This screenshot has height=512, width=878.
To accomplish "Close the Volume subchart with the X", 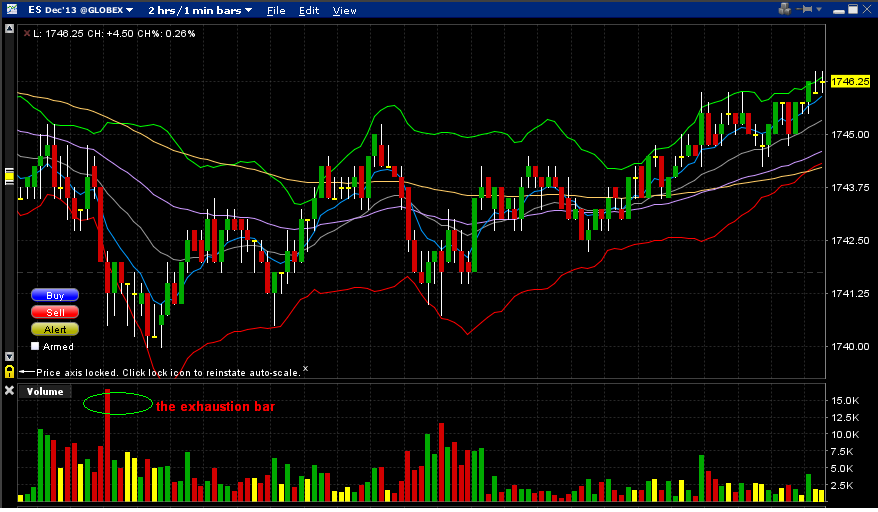I will tap(9, 390).
